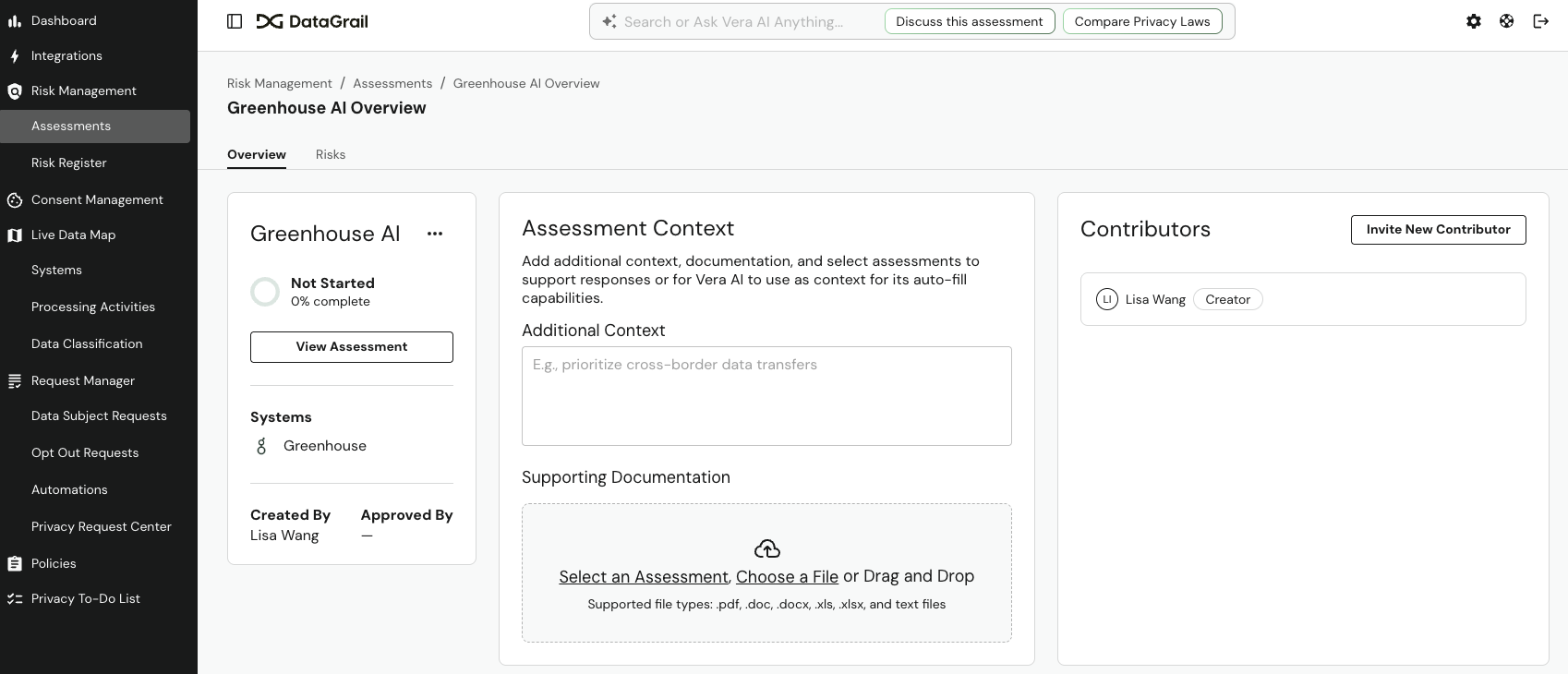Click the Not Started progress circle
This screenshot has height=674, width=1568.
point(265,292)
